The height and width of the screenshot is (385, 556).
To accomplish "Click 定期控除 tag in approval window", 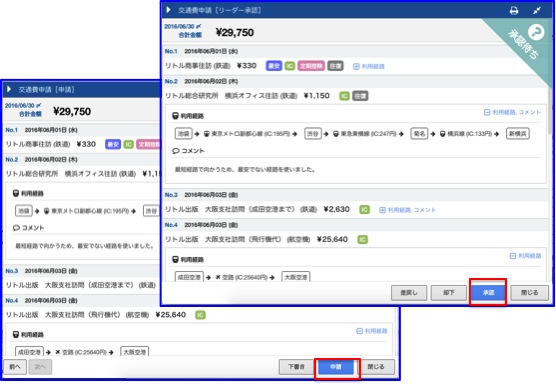I will tap(311, 66).
